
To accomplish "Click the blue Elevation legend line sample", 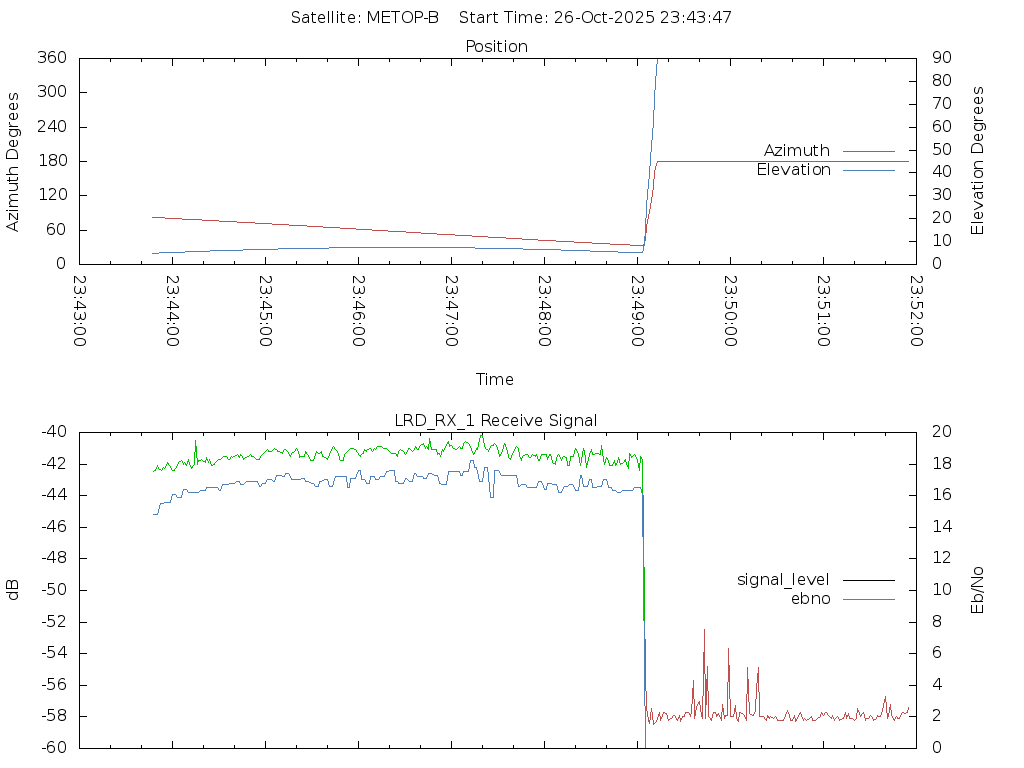I will coord(868,170).
